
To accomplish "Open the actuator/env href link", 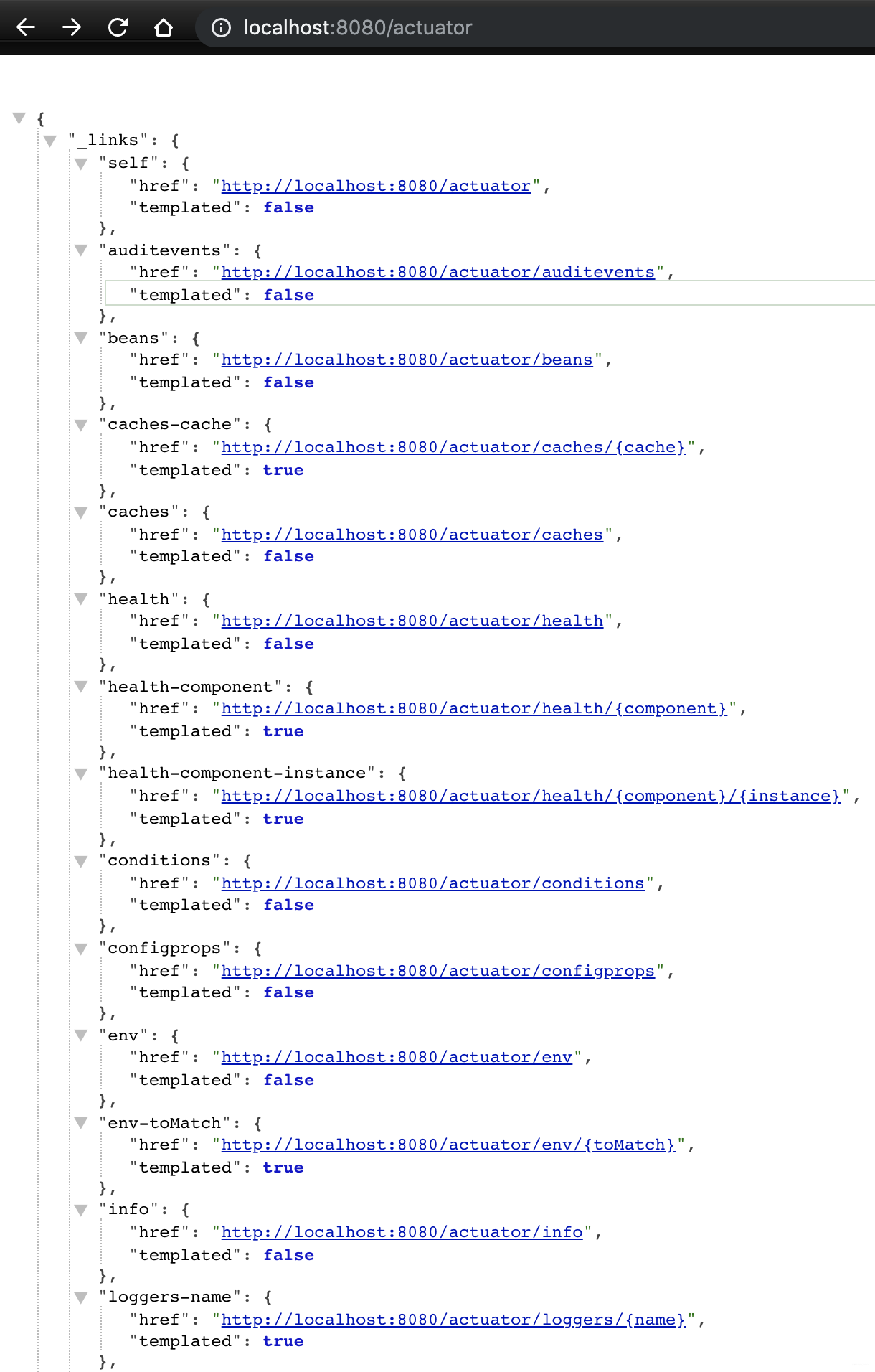I will 397,1057.
